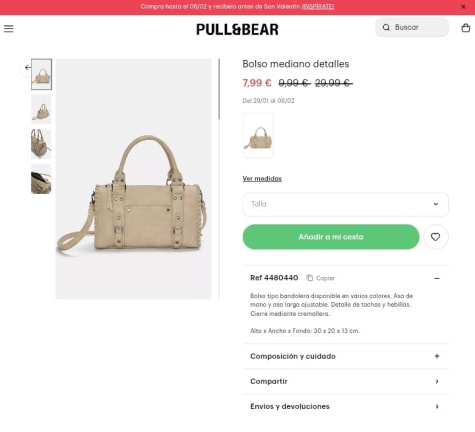The image size is (475, 432).
Task: Open the shopping bag
Action: tap(466, 28)
